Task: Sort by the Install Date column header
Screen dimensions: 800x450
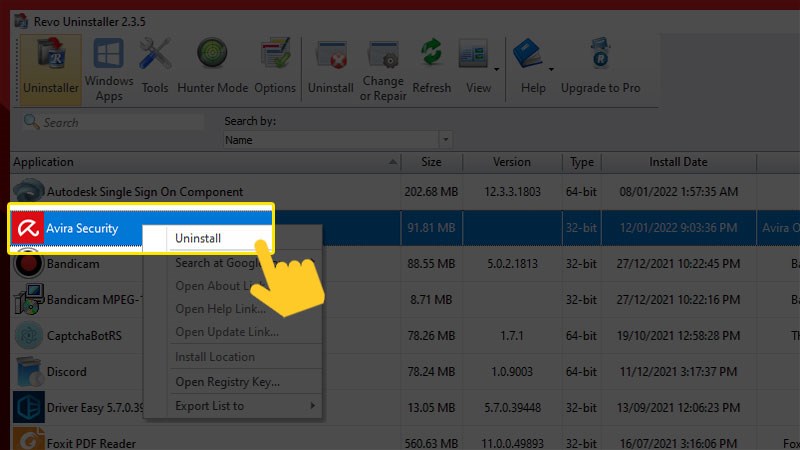Action: 679,162
